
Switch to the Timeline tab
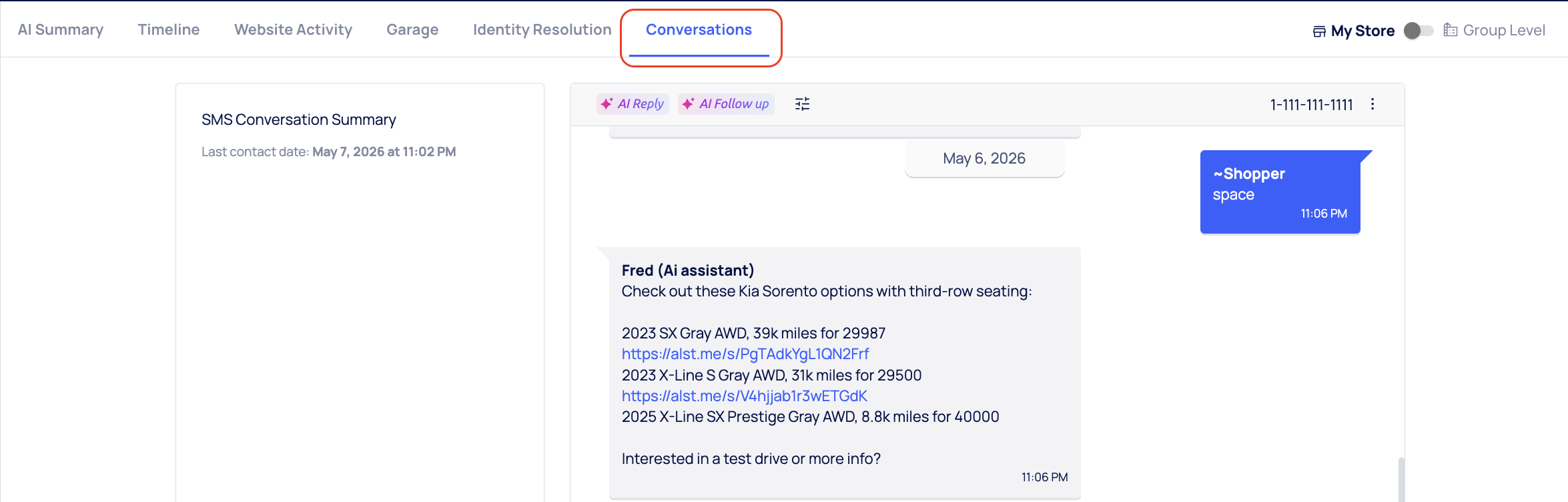point(169,30)
